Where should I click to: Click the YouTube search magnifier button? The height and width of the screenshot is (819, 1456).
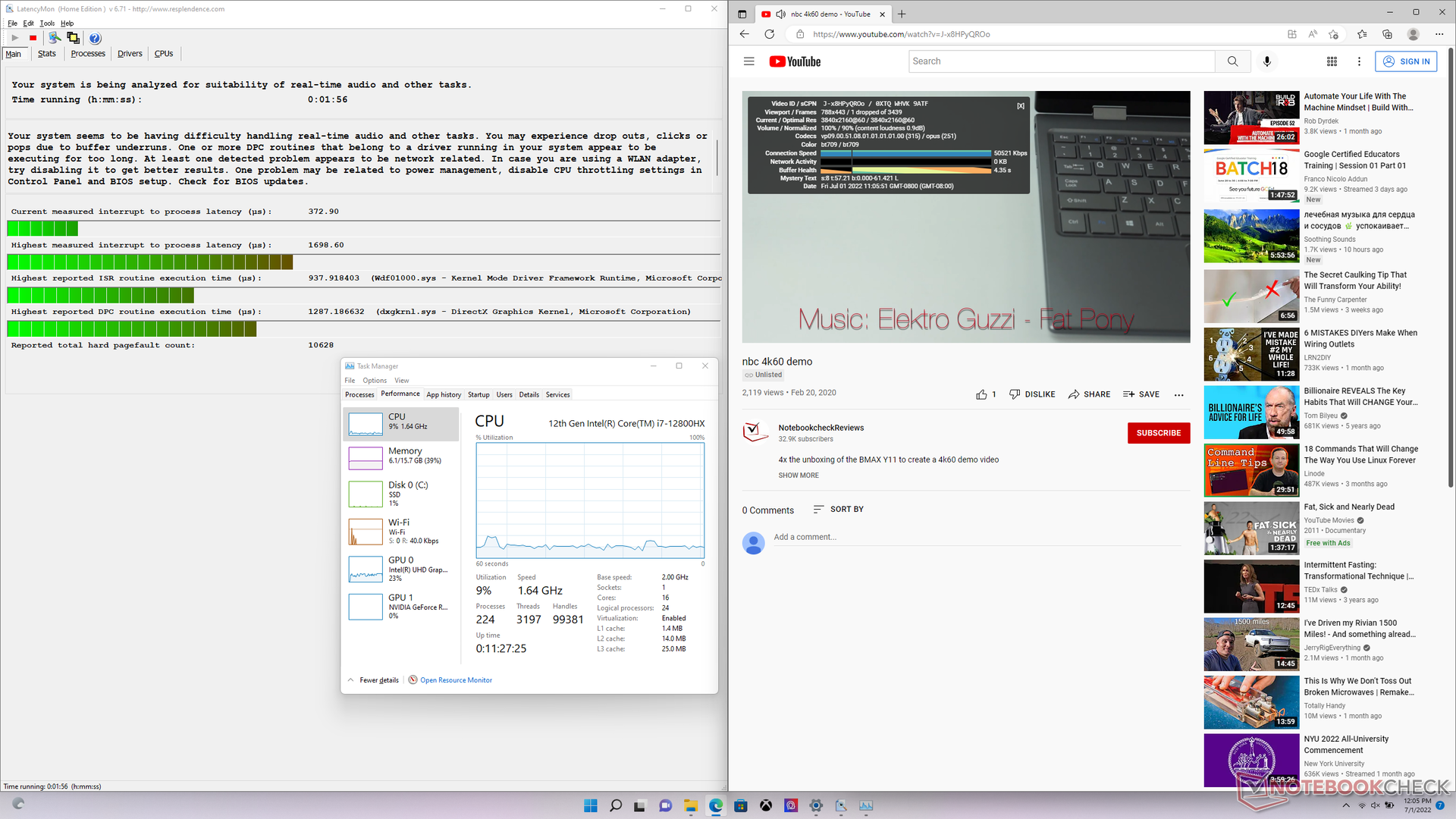1232,61
